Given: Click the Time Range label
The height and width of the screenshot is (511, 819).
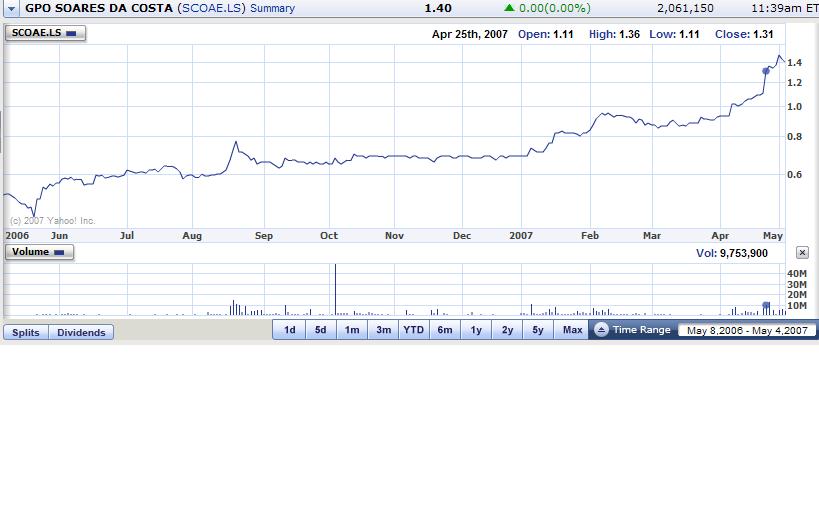Looking at the screenshot, I should coord(641,330).
